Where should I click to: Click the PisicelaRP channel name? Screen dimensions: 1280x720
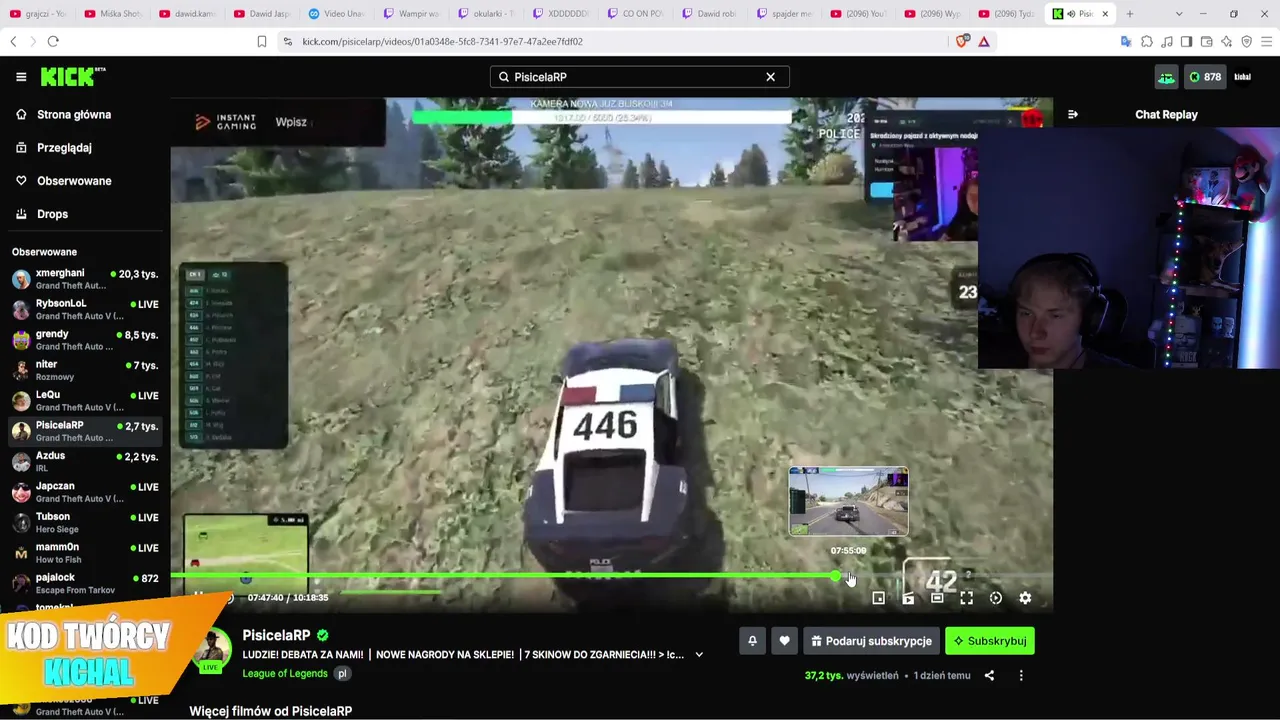point(276,635)
